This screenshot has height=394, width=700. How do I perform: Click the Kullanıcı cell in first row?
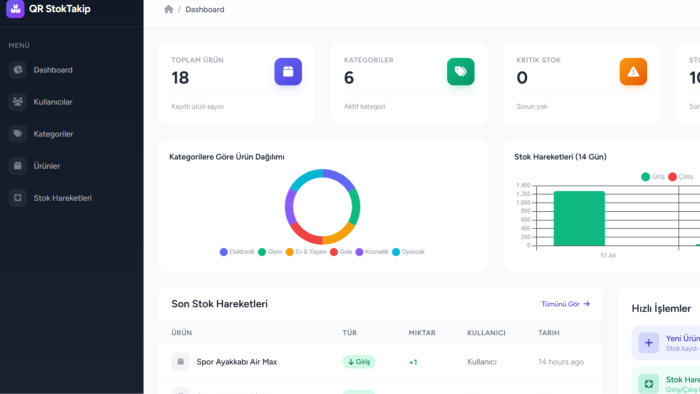(482, 362)
